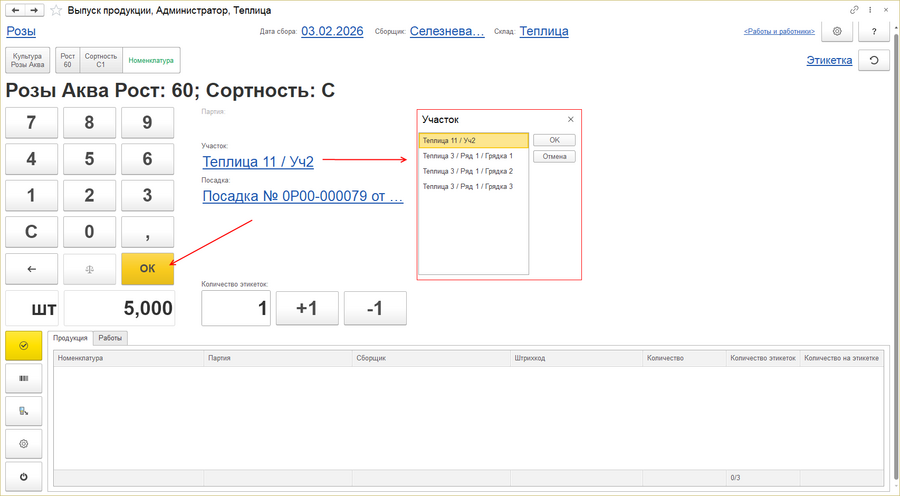Select Теплица 11 / Уч2 in the list
Viewport: 900px width, 496px height.
[x=474, y=141]
